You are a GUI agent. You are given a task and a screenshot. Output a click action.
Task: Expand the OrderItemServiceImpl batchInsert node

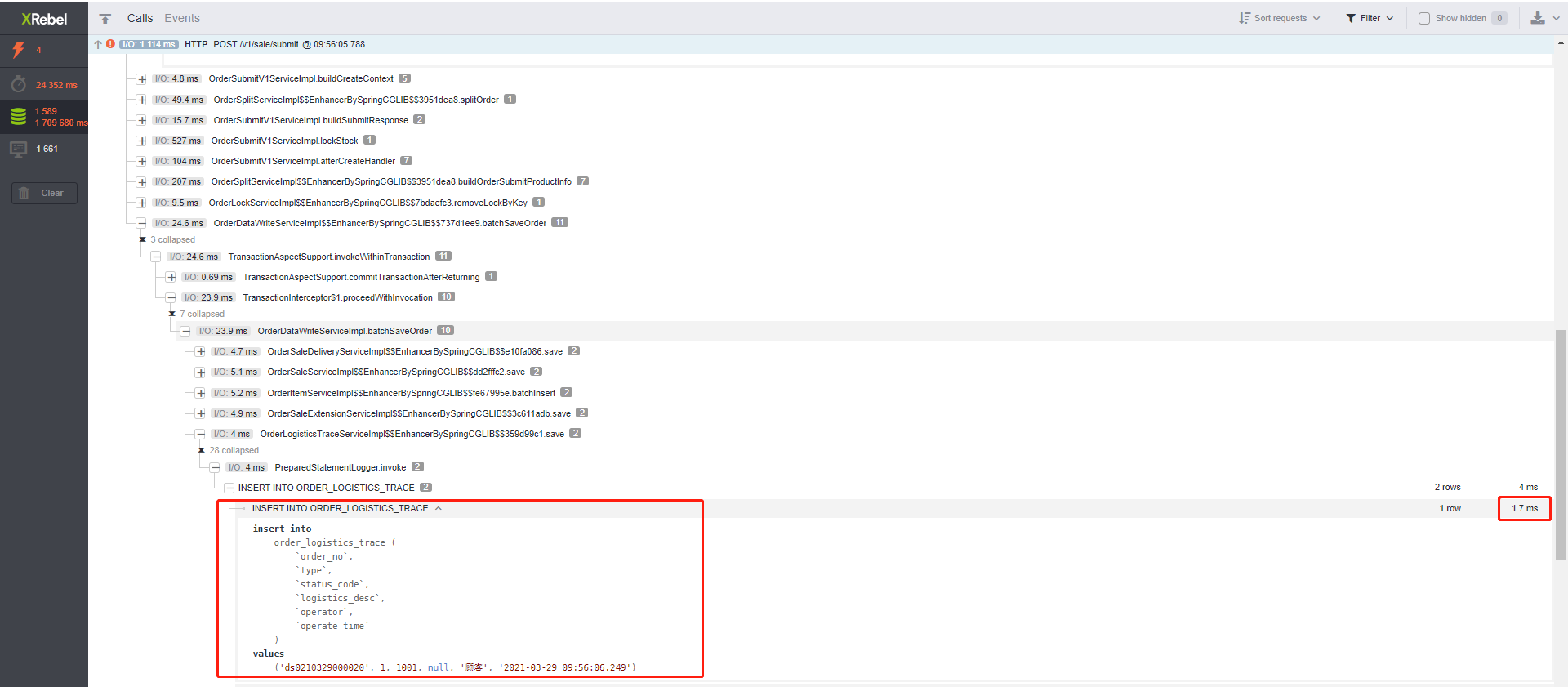coord(200,393)
